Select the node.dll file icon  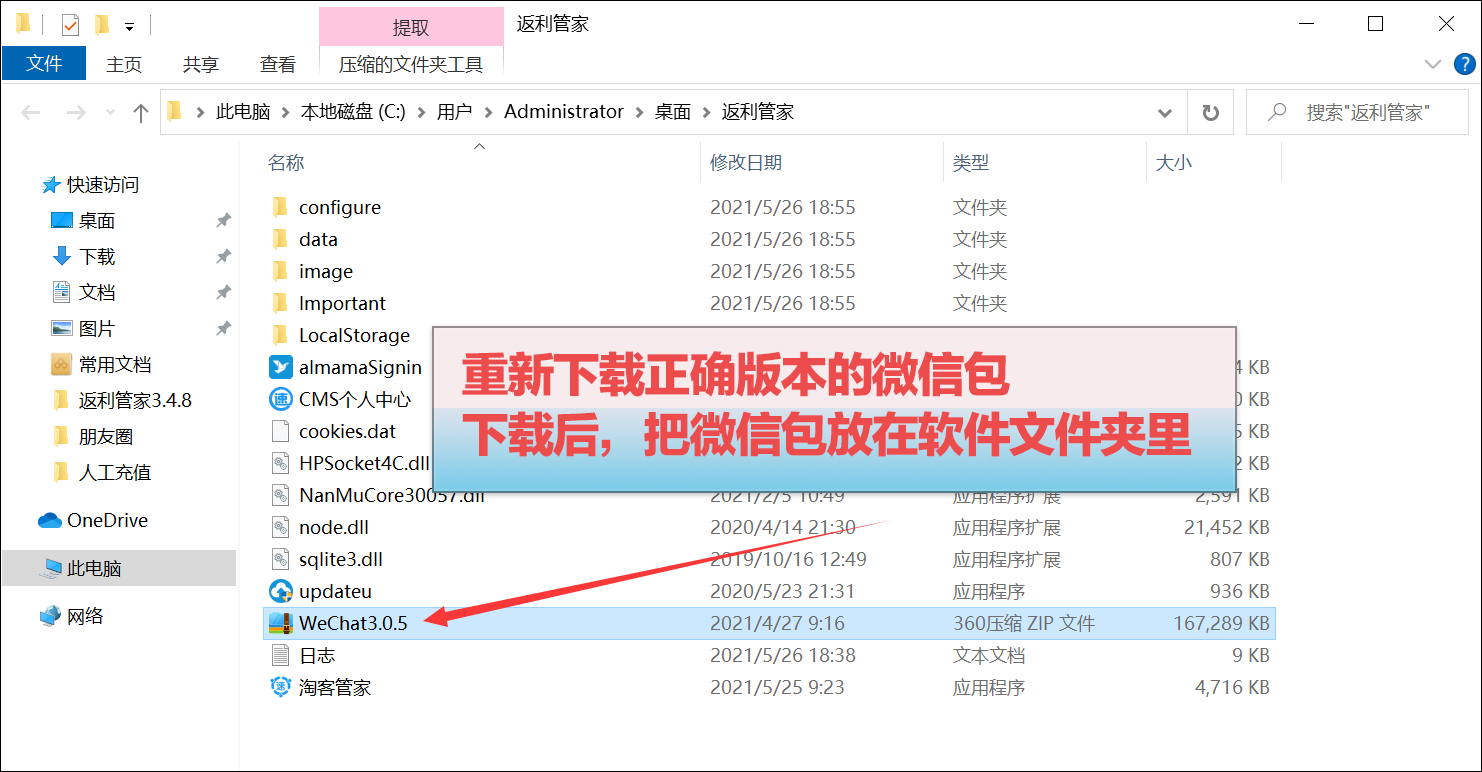[x=280, y=527]
